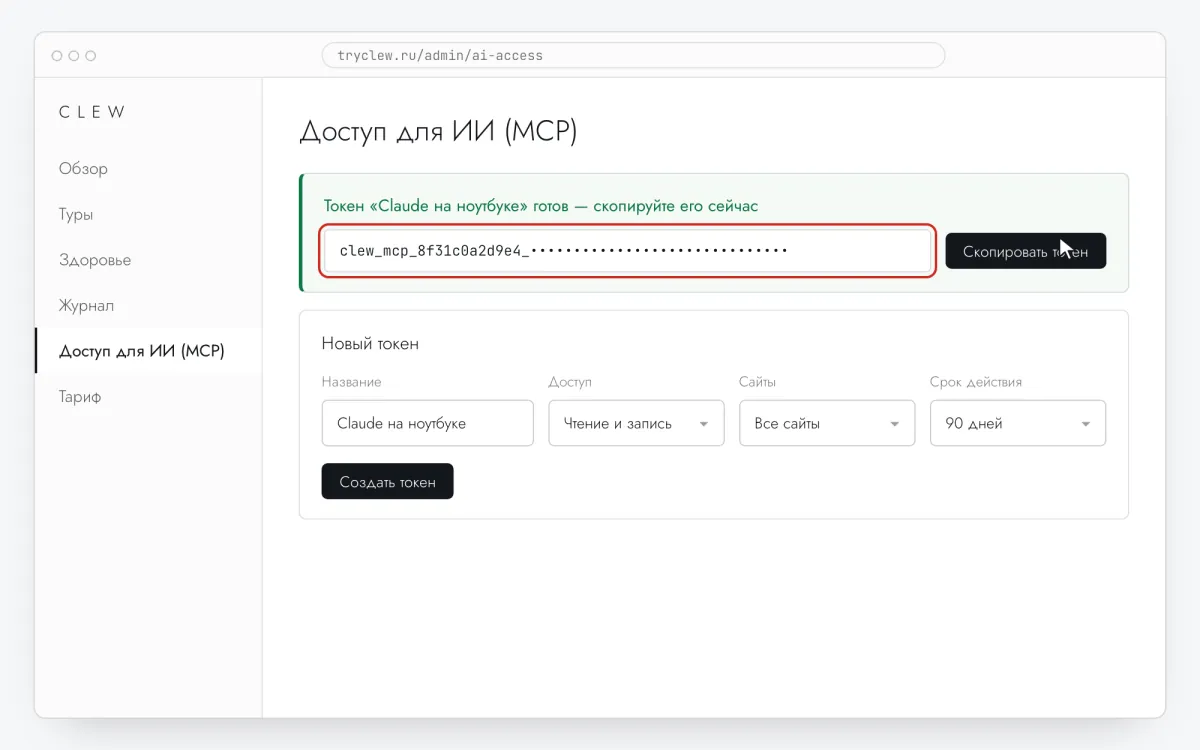Click the address bar tryclew.ru/admin/ai-access

[x=633, y=55]
